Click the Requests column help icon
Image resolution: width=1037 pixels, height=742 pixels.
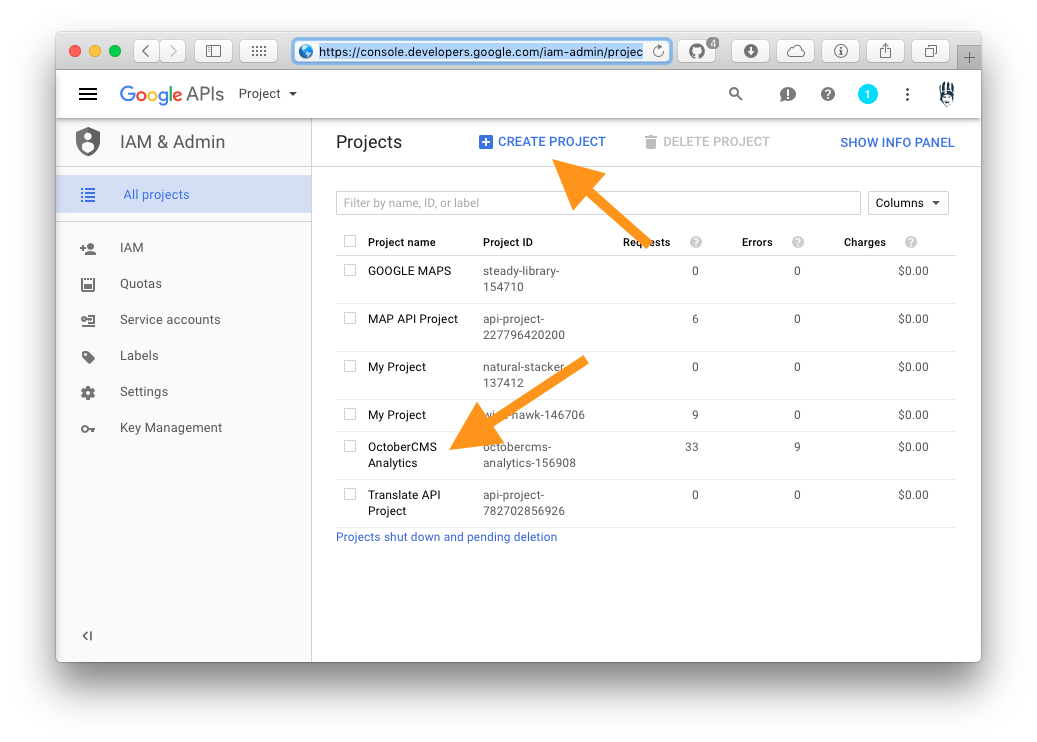696,242
